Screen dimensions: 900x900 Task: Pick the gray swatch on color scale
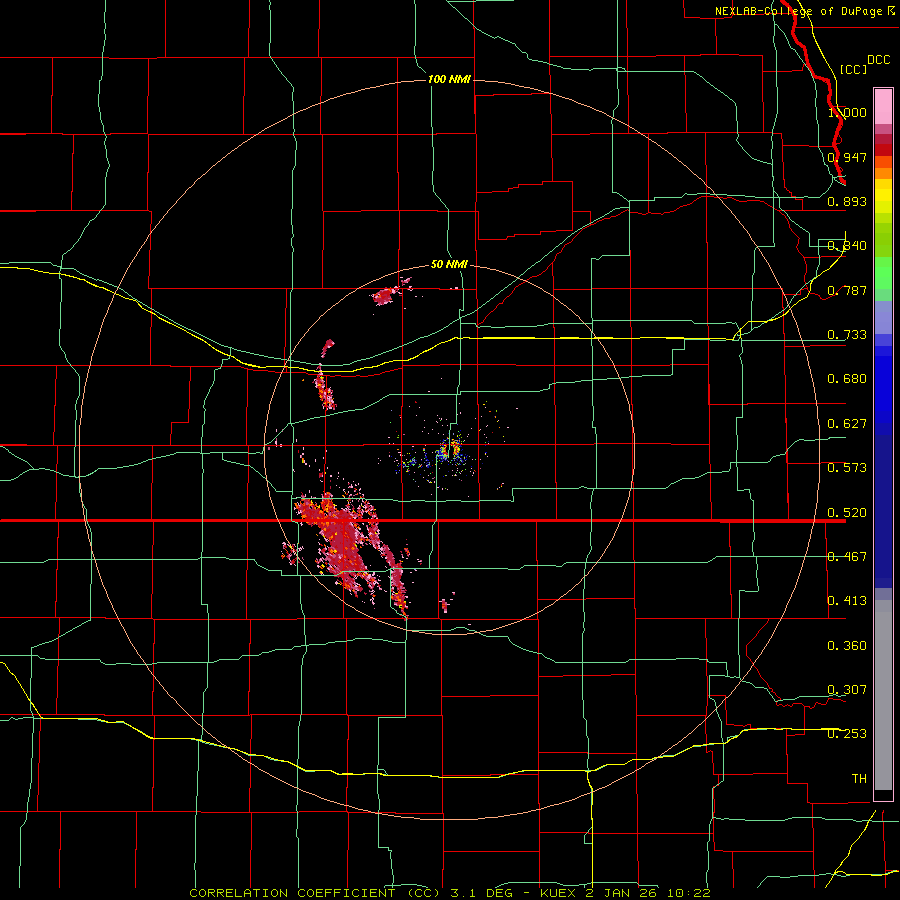[883, 695]
